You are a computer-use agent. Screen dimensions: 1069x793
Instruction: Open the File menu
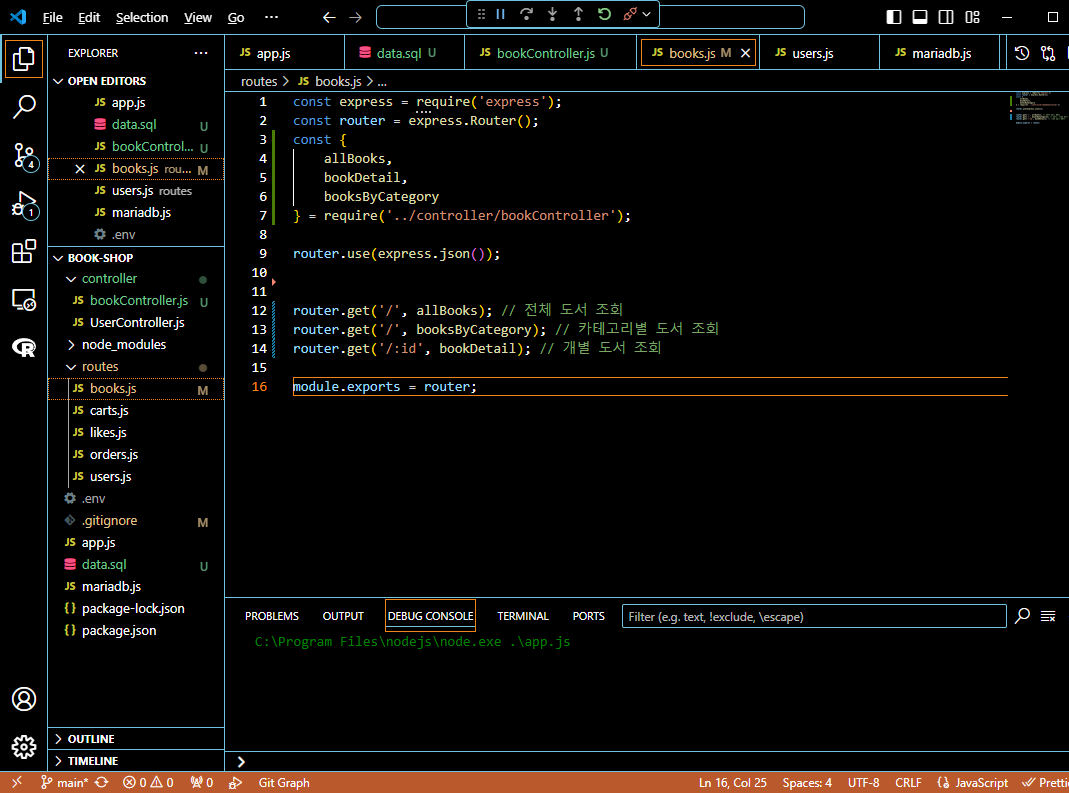tap(52, 18)
